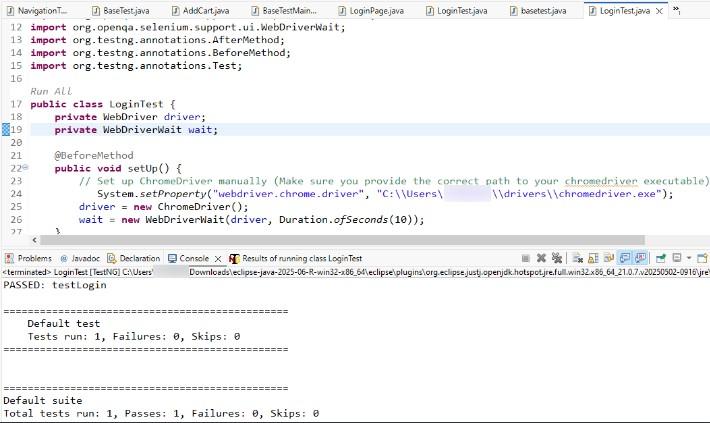Click line number 24 in the gutter
710x423 pixels.
[16, 194]
